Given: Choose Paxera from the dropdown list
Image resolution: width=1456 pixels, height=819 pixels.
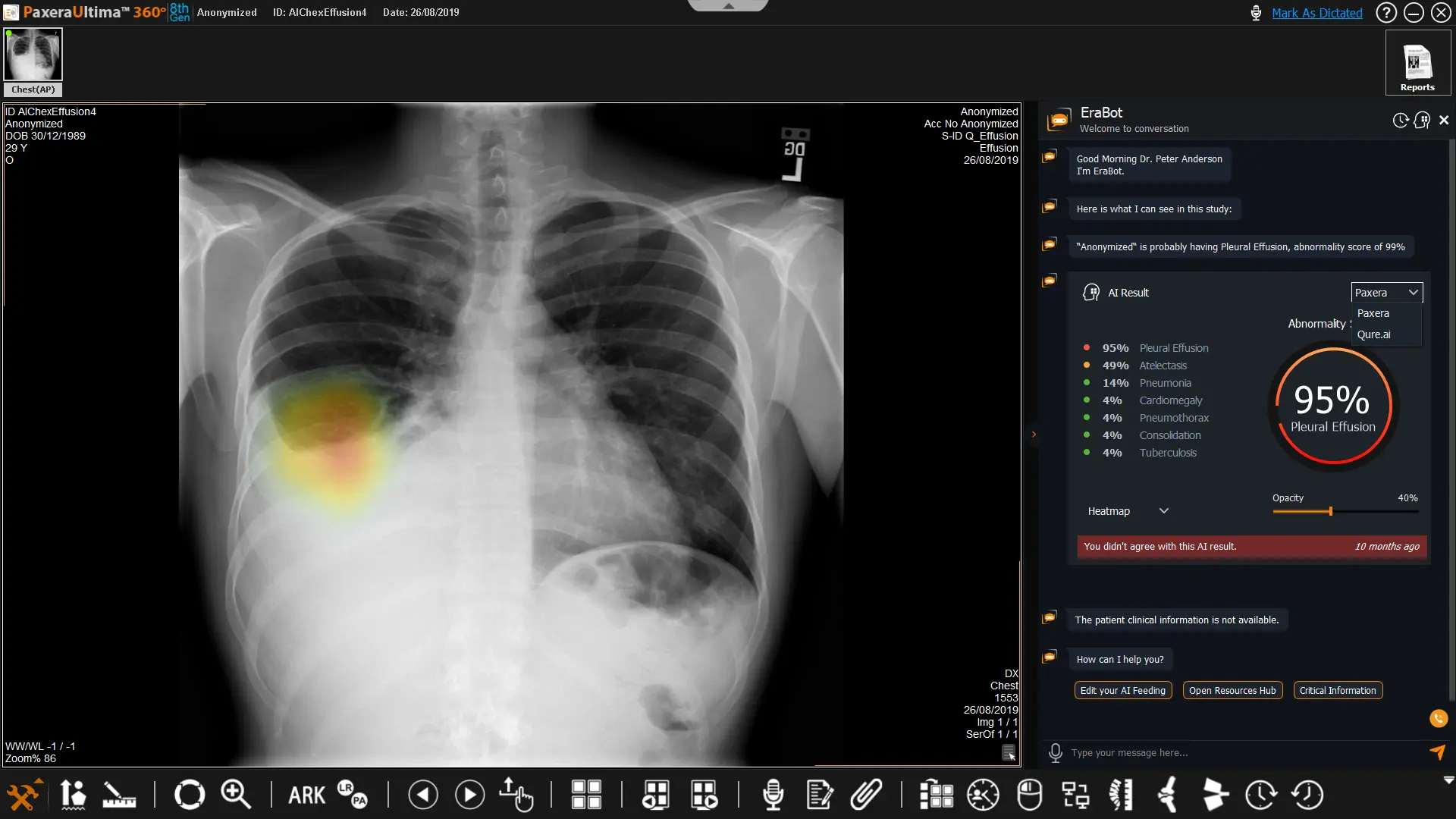Looking at the screenshot, I should point(1386,313).
